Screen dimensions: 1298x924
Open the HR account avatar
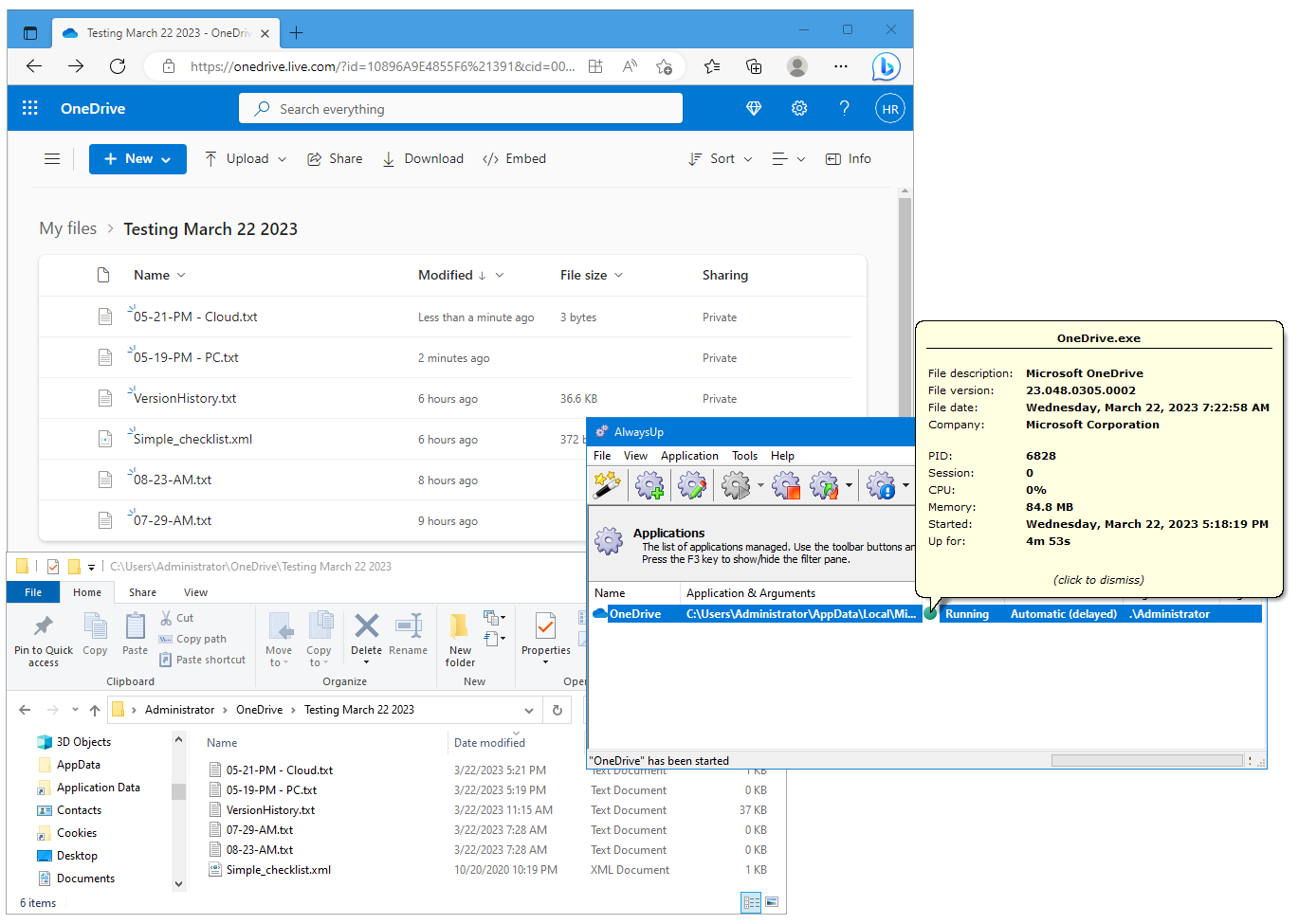point(890,108)
